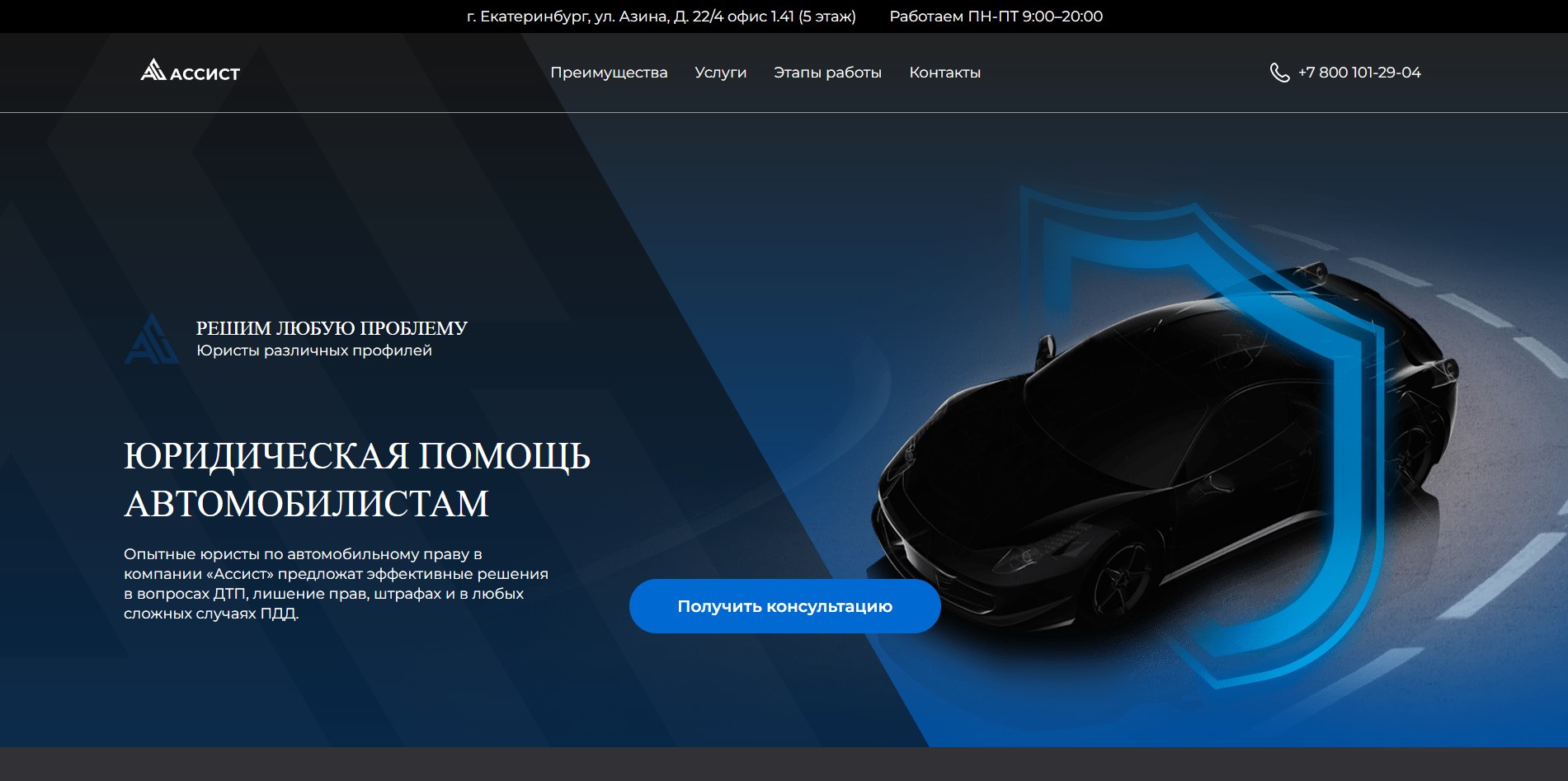Screen dimensions: 1568x781
Task: Open the Этапы работы menu link
Action: click(x=827, y=73)
